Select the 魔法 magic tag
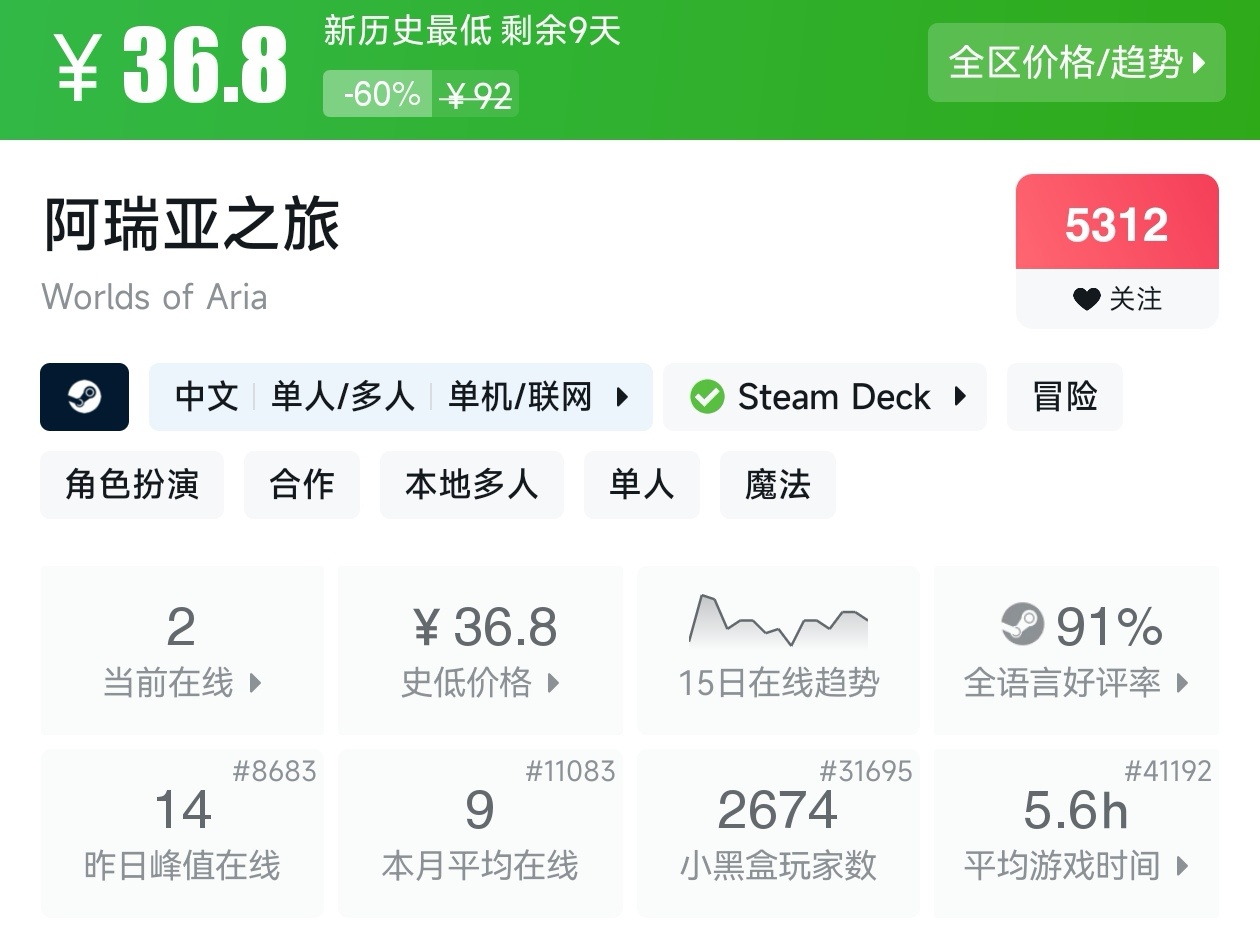 tap(777, 485)
